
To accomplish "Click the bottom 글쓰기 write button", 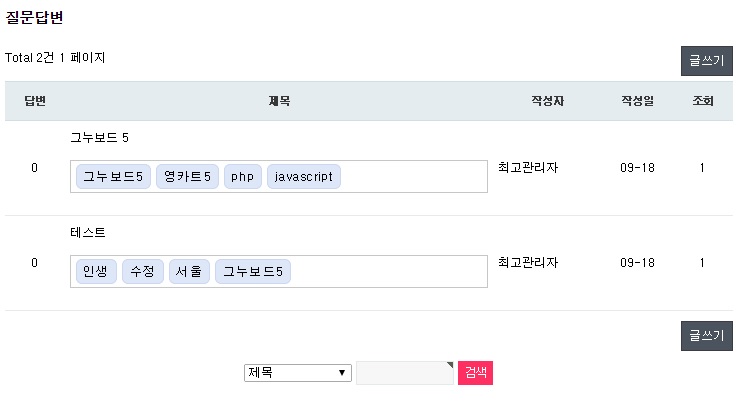I will point(706,335).
